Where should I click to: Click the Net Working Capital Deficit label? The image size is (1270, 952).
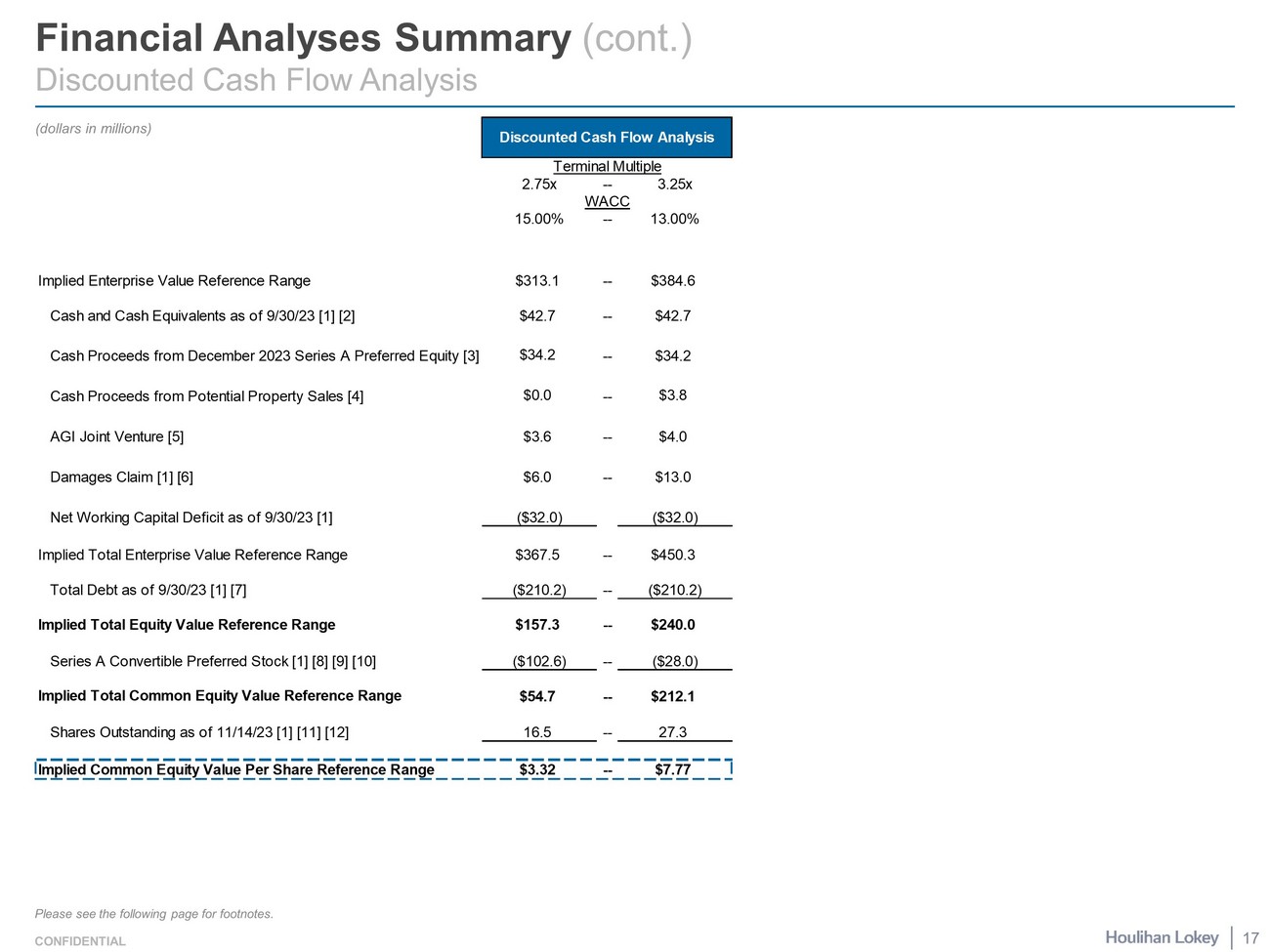click(190, 517)
